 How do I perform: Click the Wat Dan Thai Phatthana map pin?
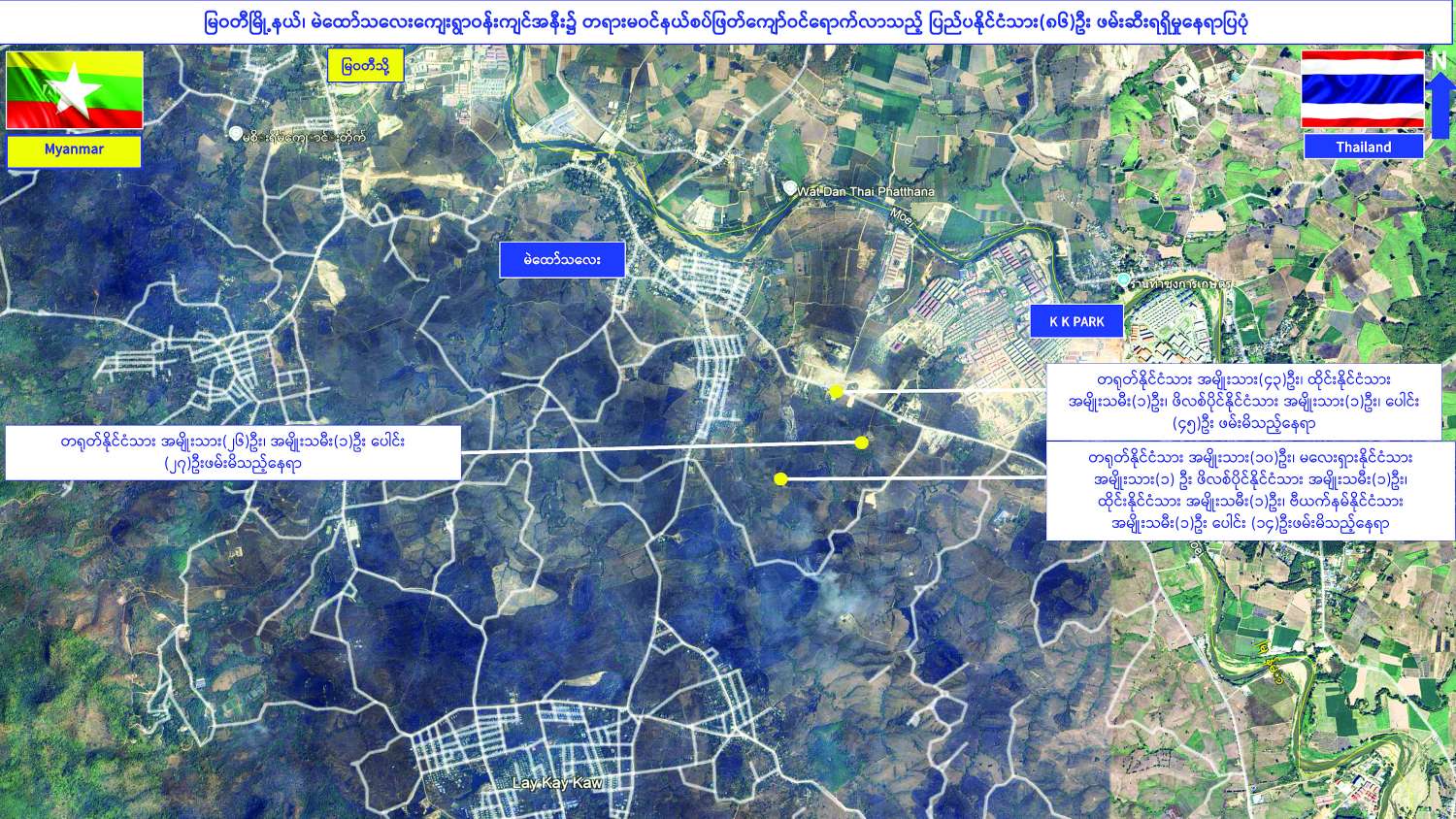coord(790,188)
